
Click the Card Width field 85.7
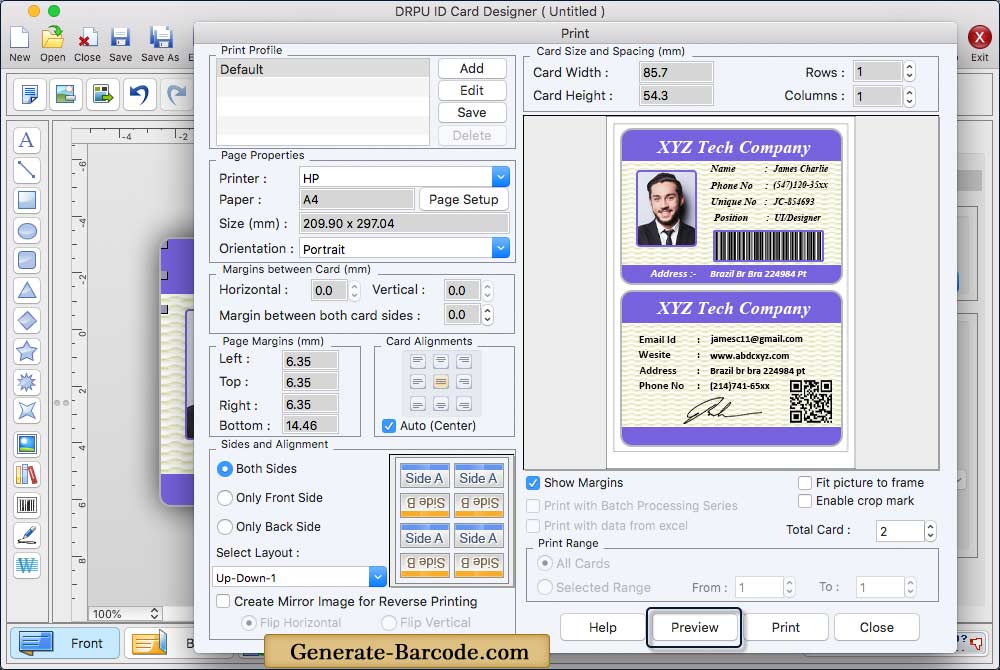click(x=676, y=72)
